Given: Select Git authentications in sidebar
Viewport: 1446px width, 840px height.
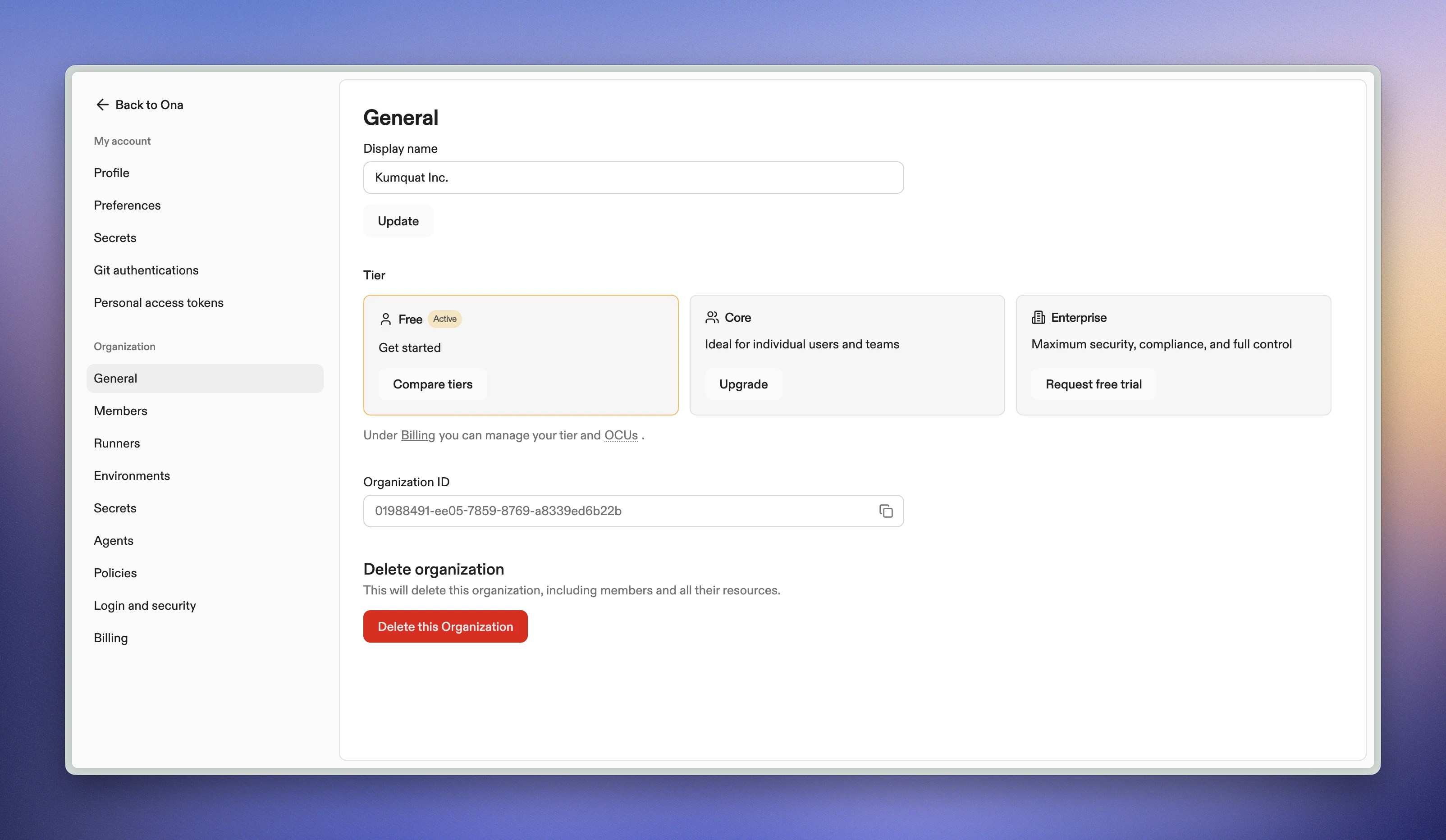Looking at the screenshot, I should pyautogui.click(x=146, y=270).
